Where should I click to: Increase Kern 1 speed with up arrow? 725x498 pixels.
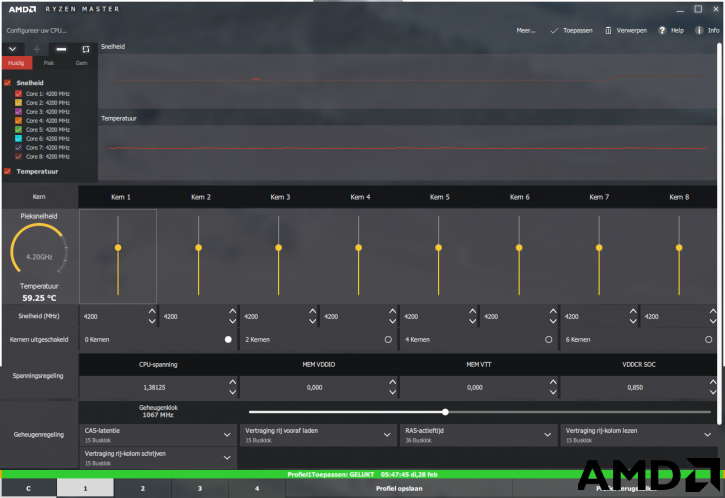pos(152,311)
